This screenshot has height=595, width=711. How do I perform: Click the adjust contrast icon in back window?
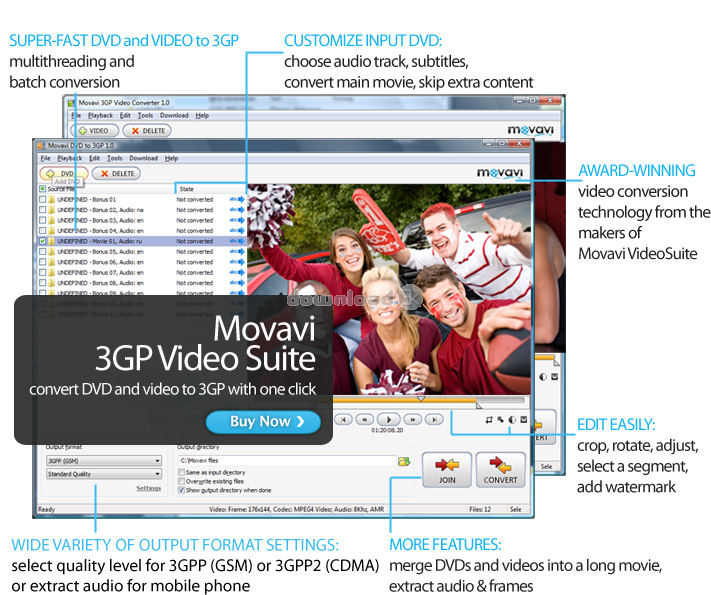tap(543, 377)
